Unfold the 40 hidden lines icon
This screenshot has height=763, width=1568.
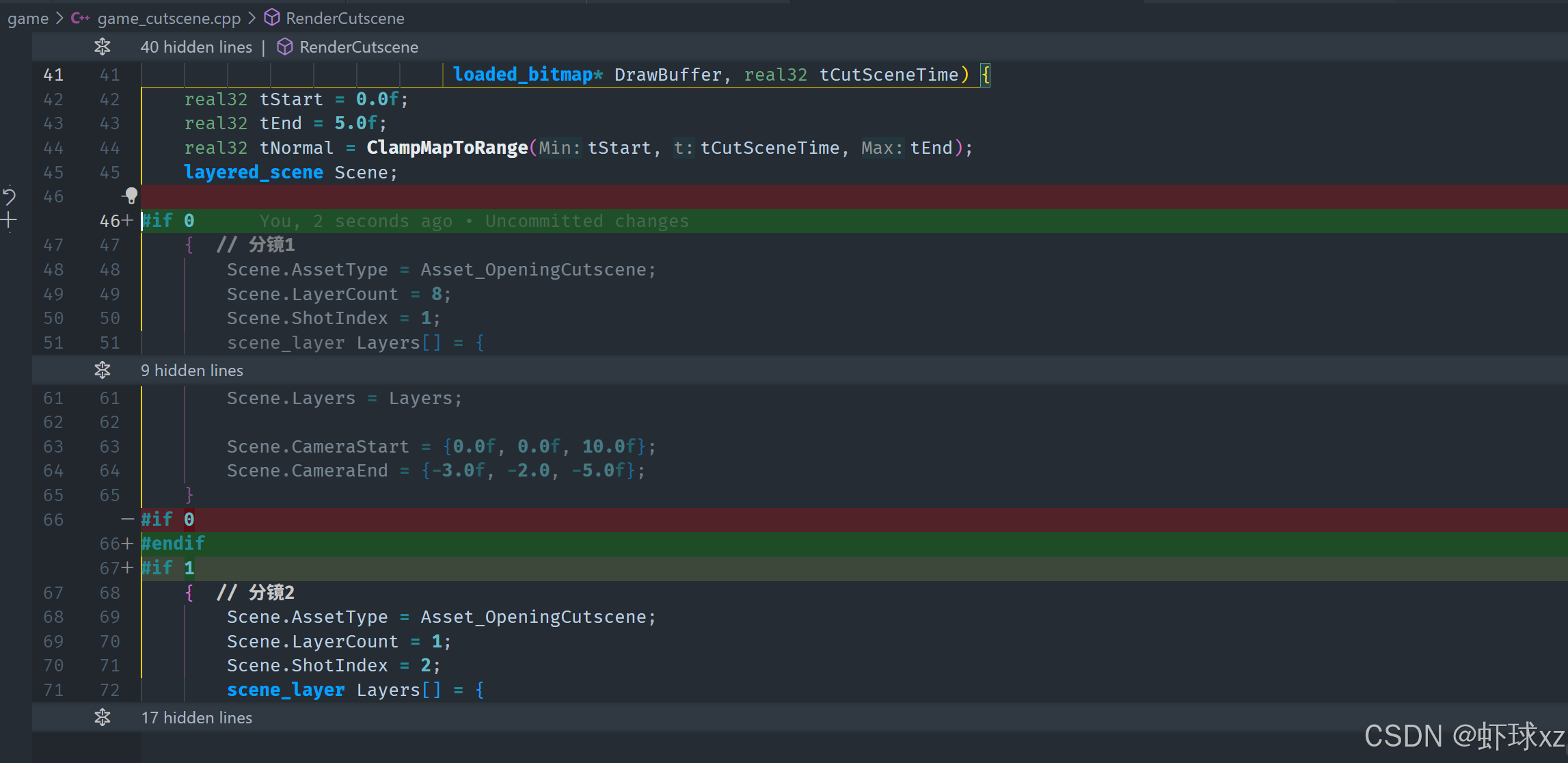coord(103,46)
